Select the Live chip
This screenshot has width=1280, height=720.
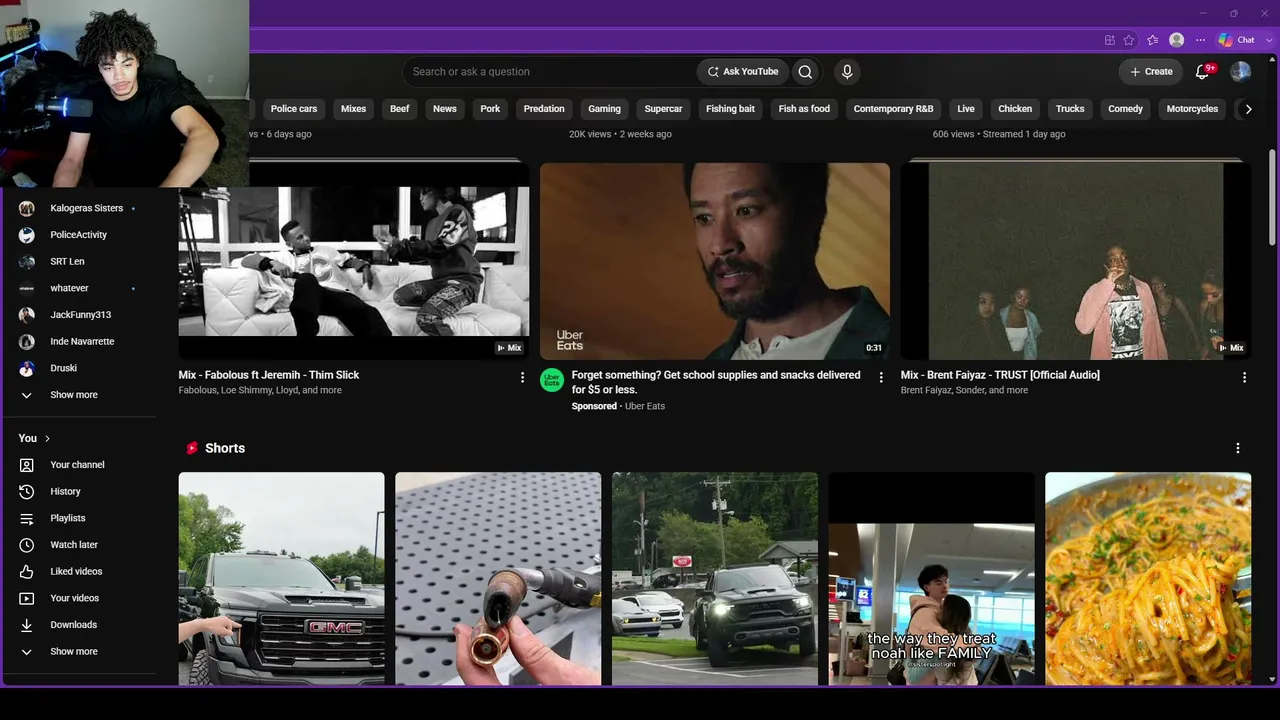tap(966, 109)
